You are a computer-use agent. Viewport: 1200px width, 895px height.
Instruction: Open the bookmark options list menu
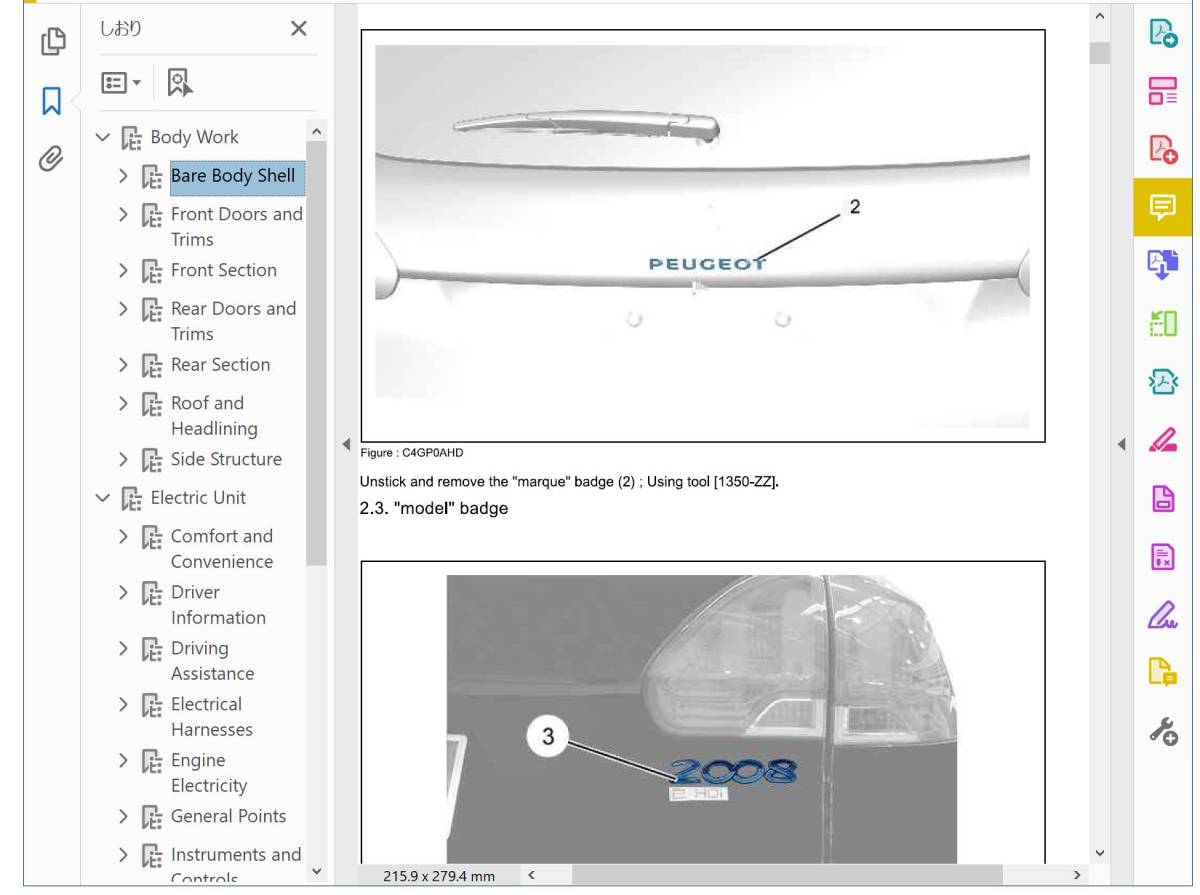(122, 83)
